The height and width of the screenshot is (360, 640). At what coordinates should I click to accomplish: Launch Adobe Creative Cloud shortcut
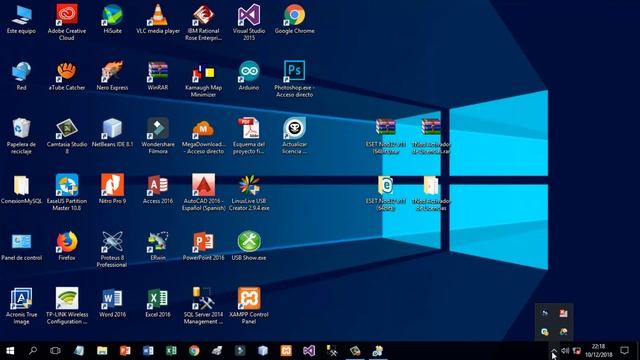[67, 22]
